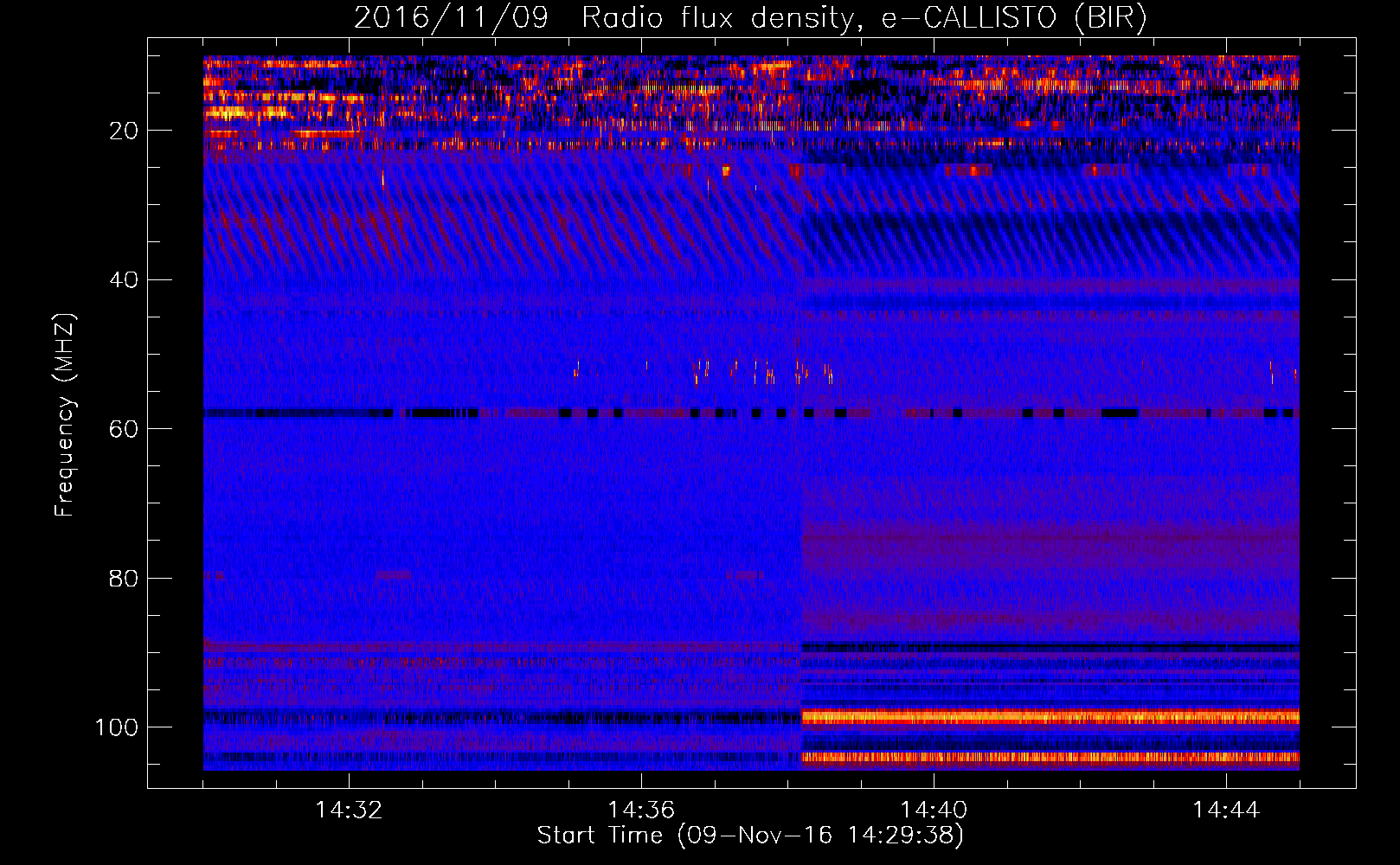Click the '20' frequency tick label
The height and width of the screenshot is (865, 1400).
125,131
